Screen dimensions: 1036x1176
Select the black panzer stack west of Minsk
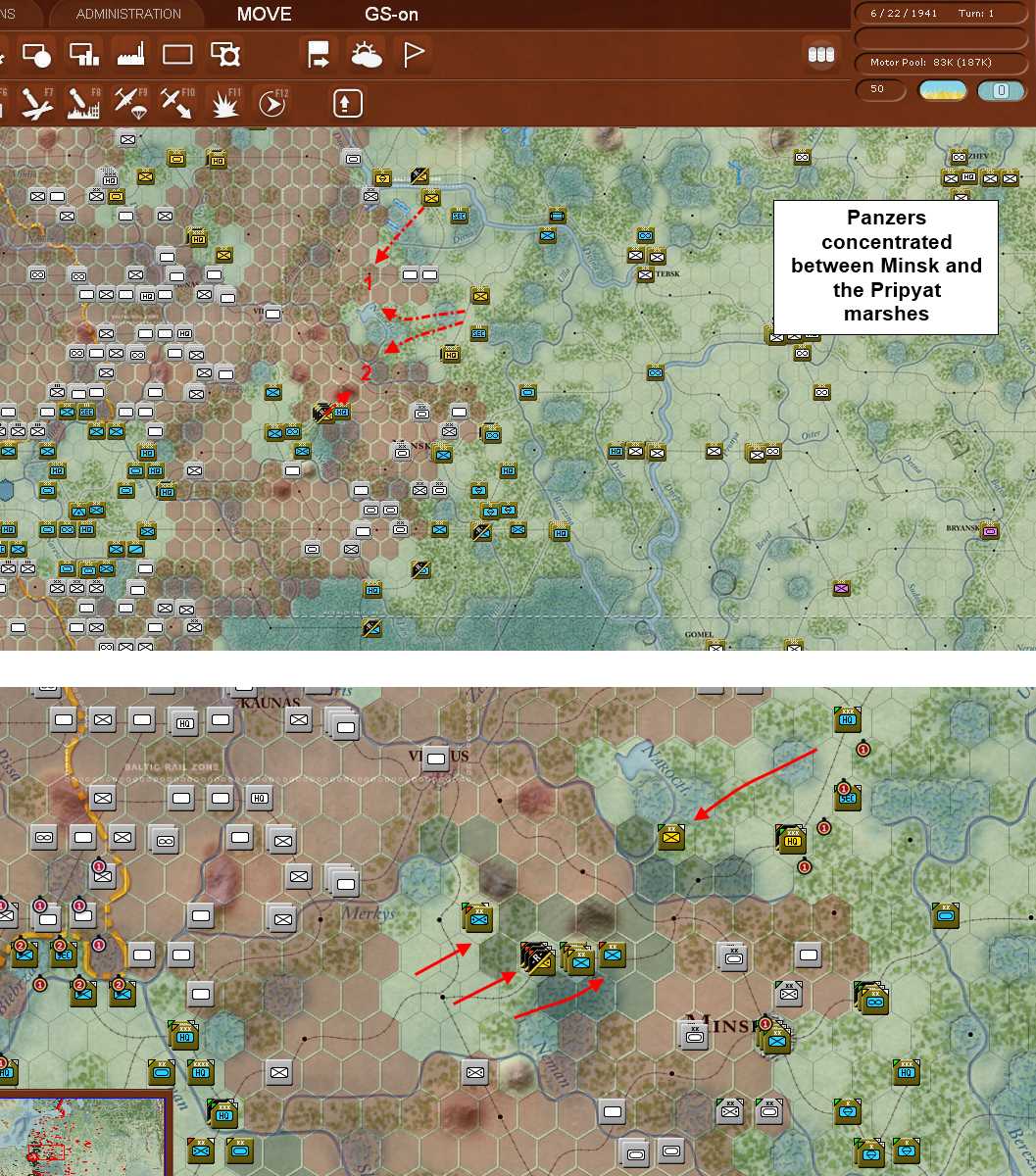[538, 958]
